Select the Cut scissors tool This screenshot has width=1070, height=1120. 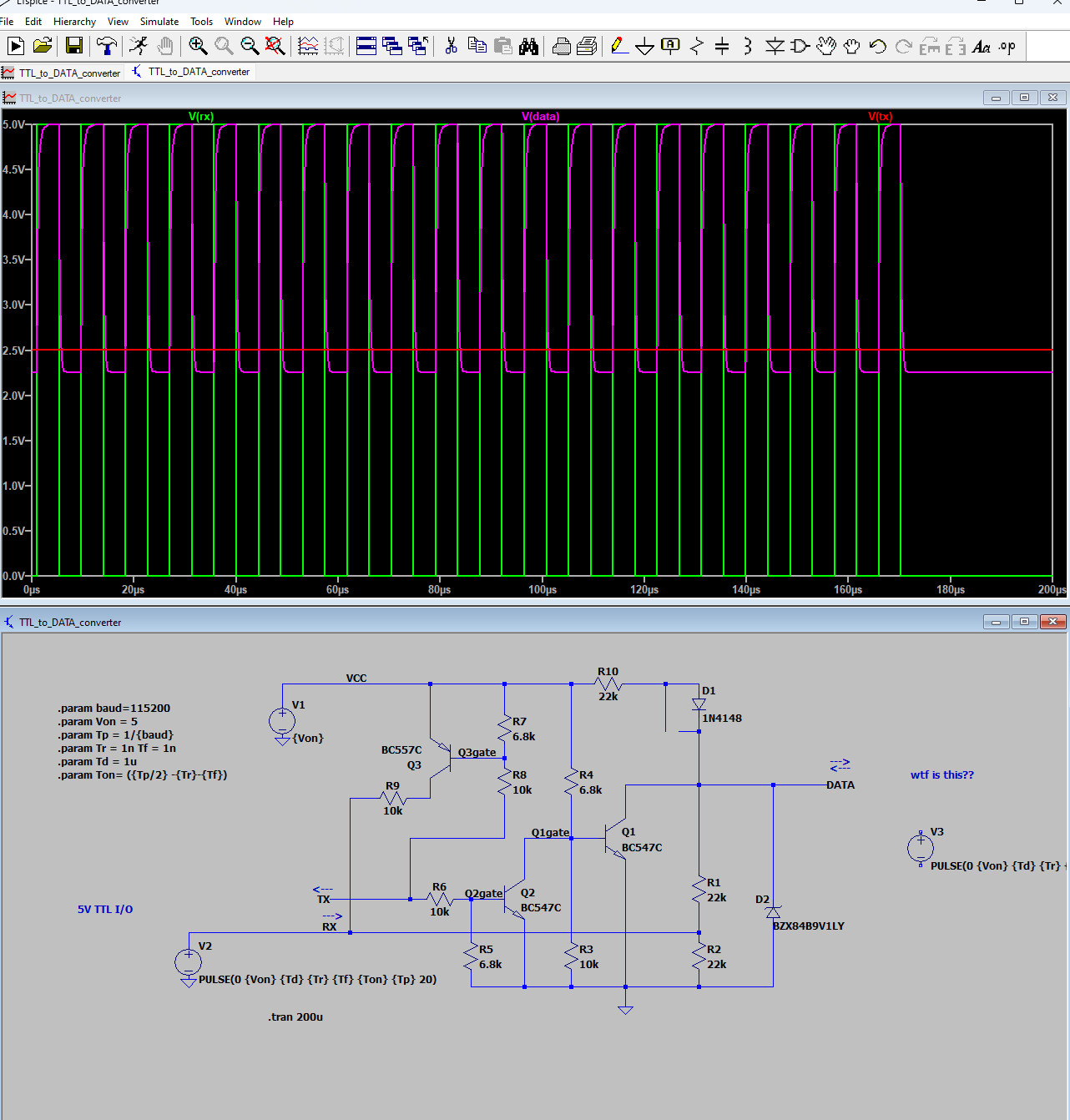(x=451, y=46)
